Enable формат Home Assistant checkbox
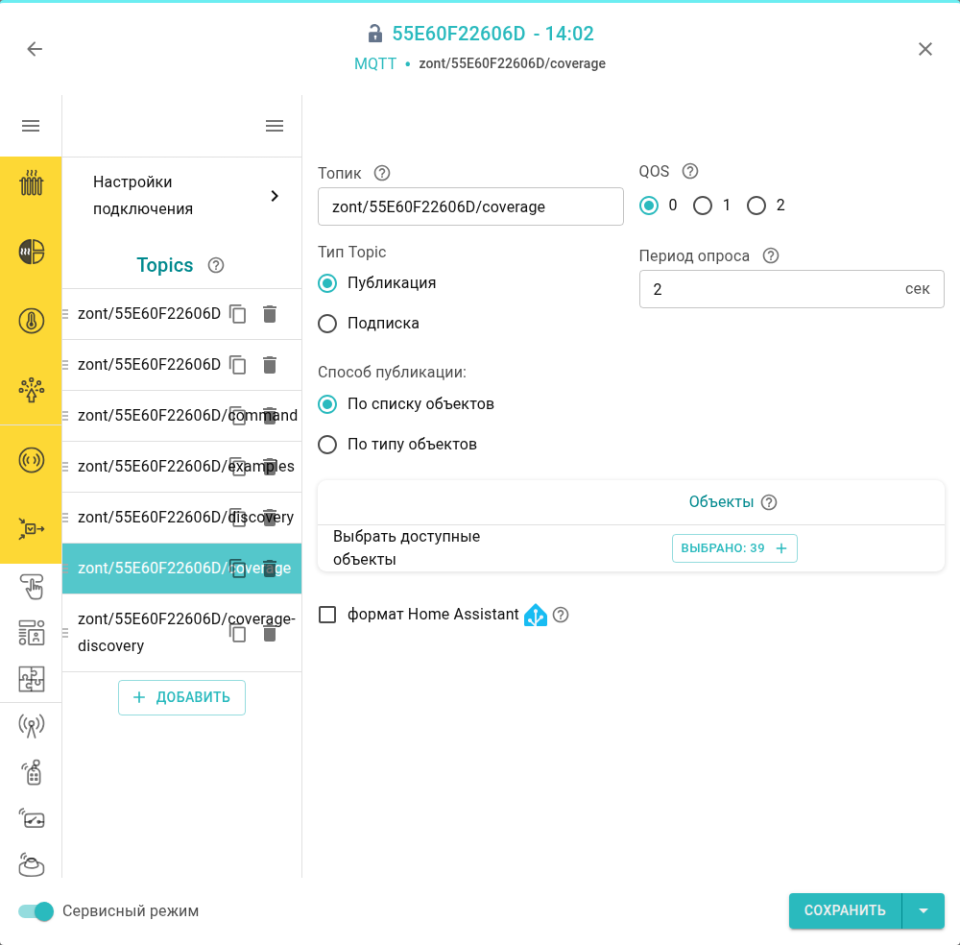 (328, 614)
